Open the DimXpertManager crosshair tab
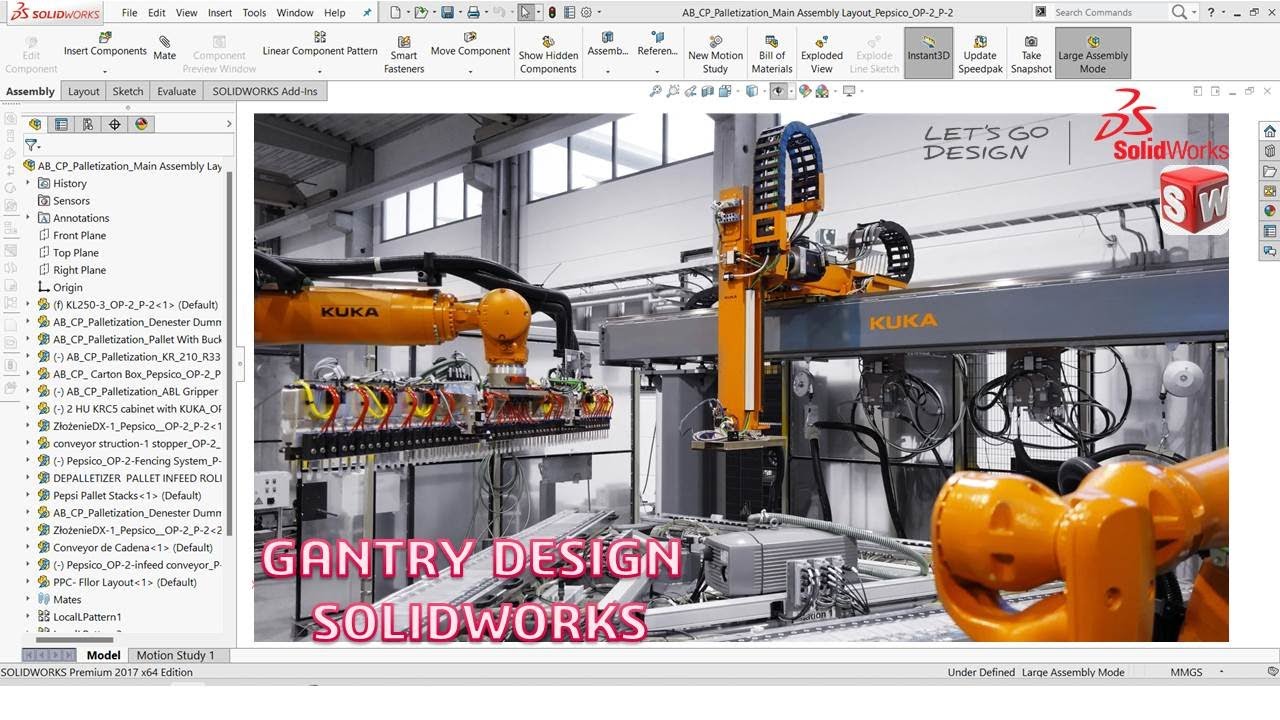Viewport: 1280px width, 720px height. coord(114,124)
